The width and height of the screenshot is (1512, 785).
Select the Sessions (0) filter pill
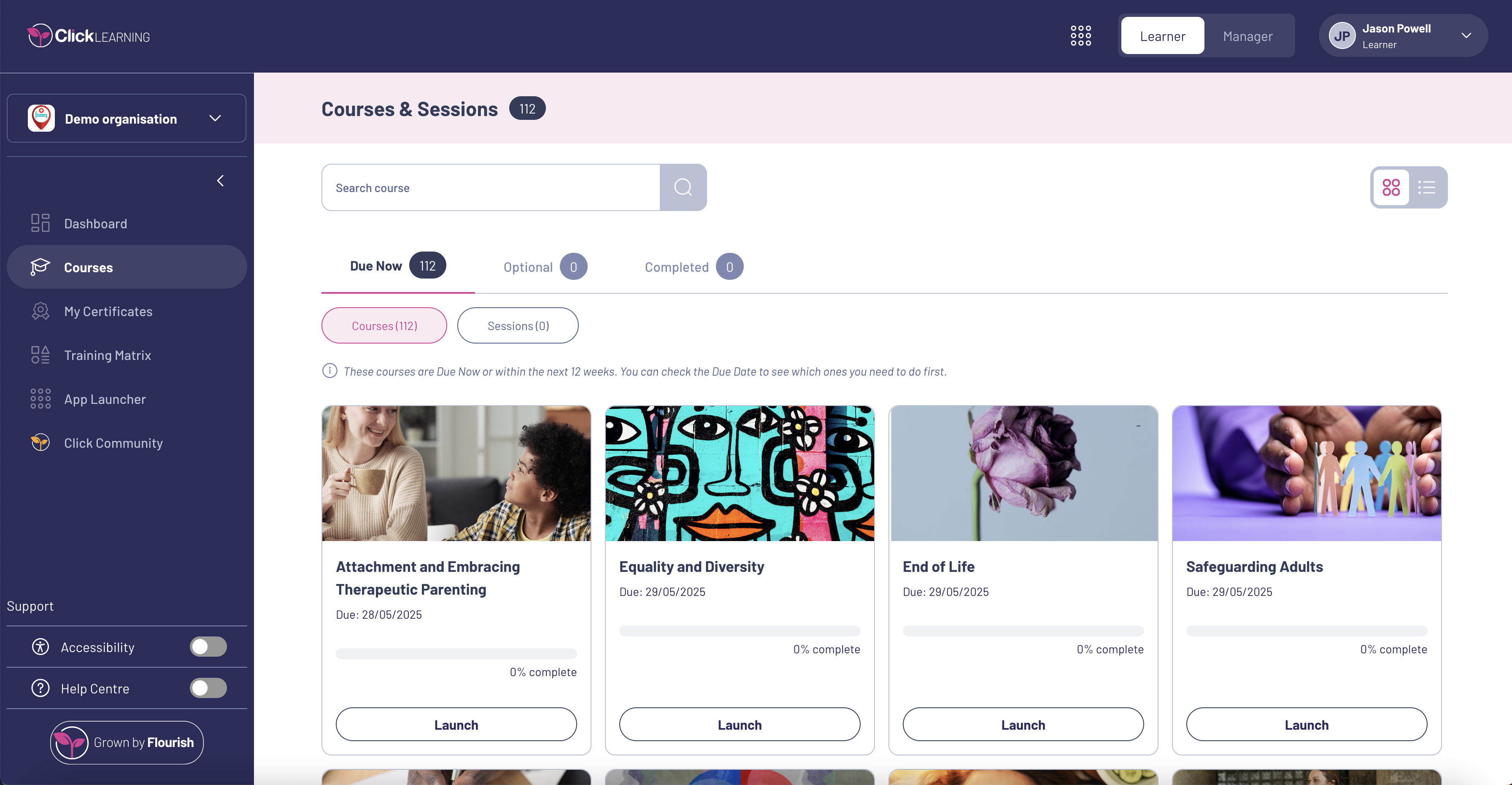518,326
